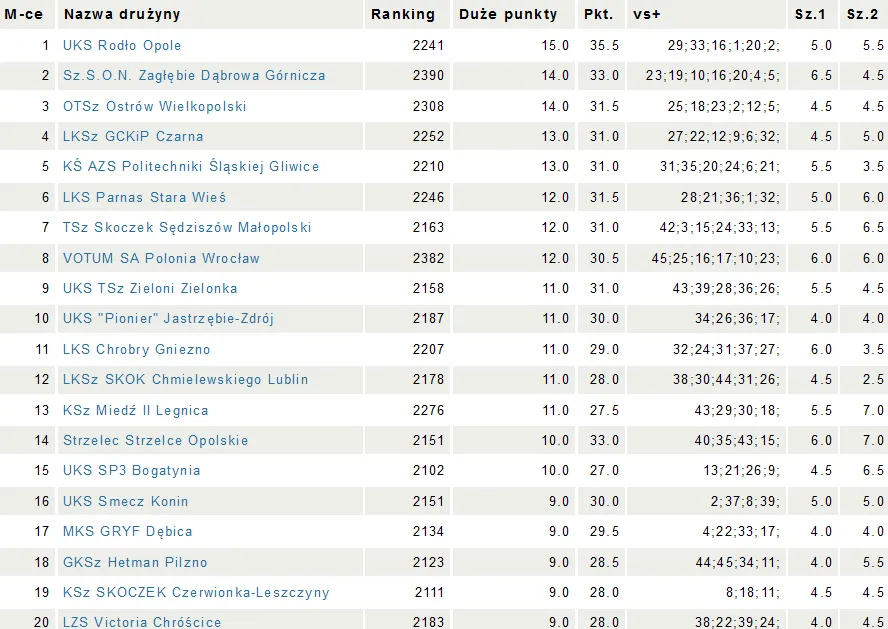Click Strzelec Strzelce Opolskie team link
The image size is (888, 629).
[155, 440]
